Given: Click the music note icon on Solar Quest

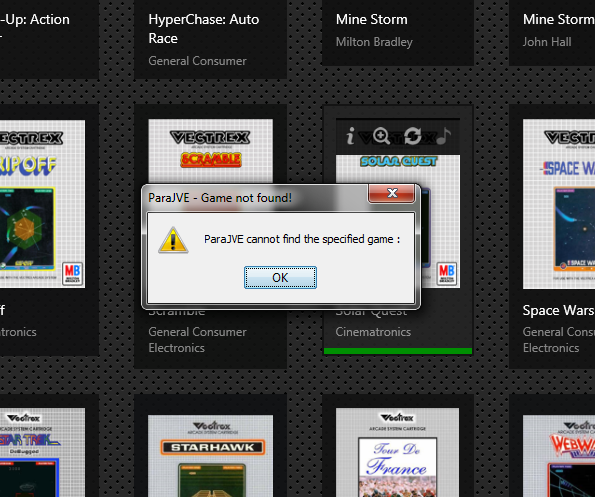Looking at the screenshot, I should [443, 136].
